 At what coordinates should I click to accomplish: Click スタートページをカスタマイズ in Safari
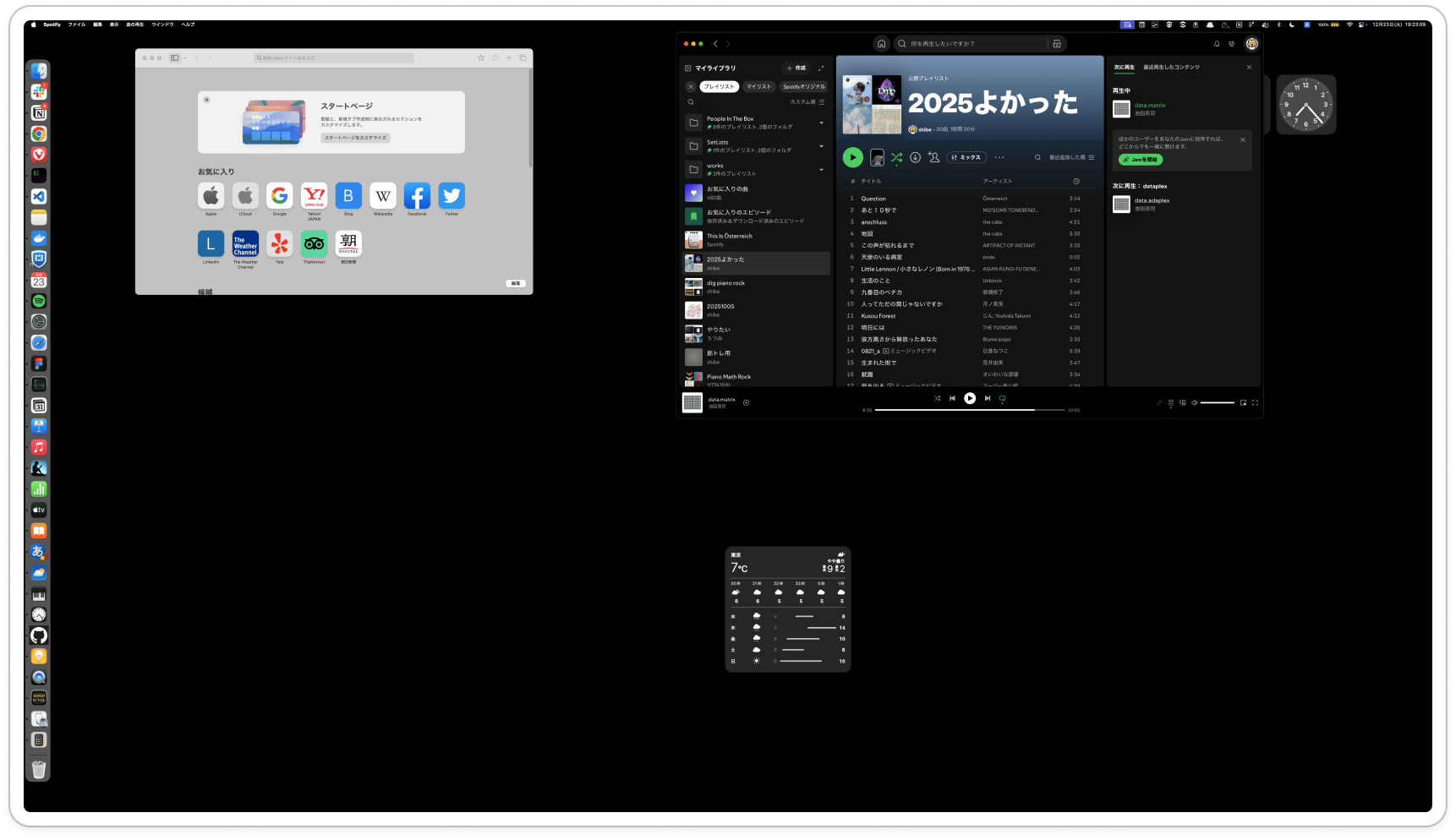pyautogui.click(x=355, y=138)
